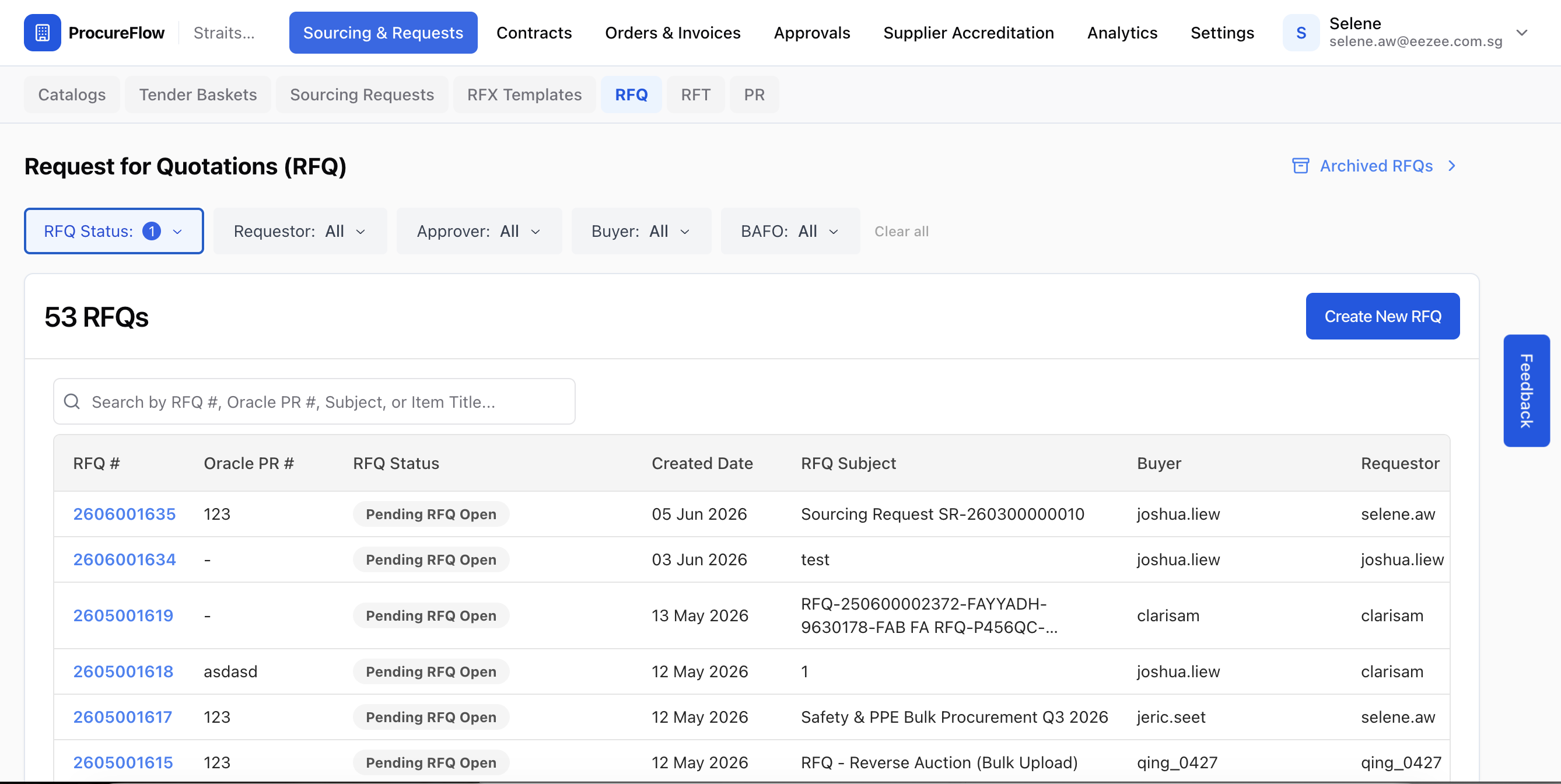This screenshot has width=1561, height=784.
Task: Open RFQ 2605001618
Action: 123,671
